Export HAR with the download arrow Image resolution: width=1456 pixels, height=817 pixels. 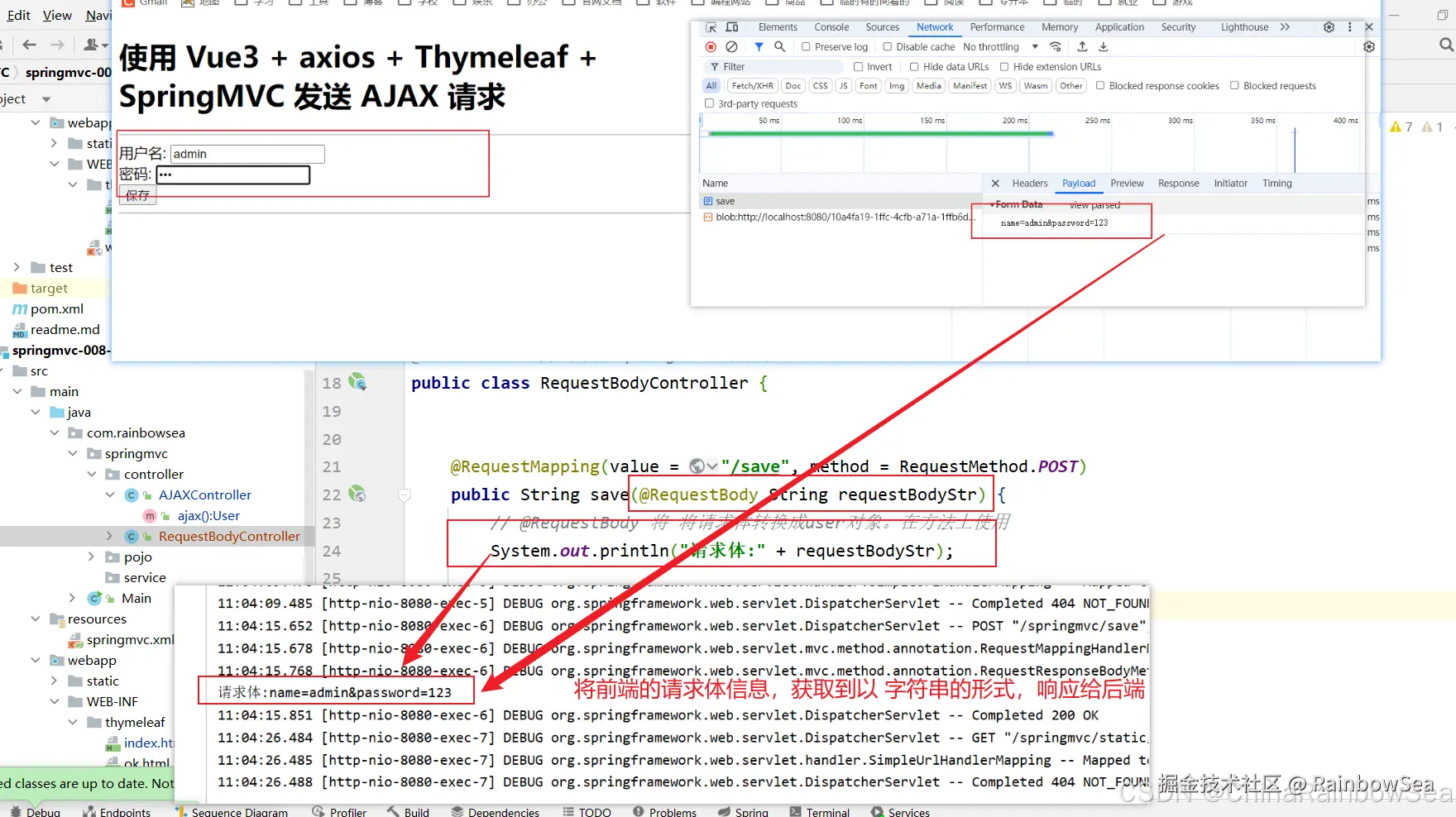coord(1103,47)
